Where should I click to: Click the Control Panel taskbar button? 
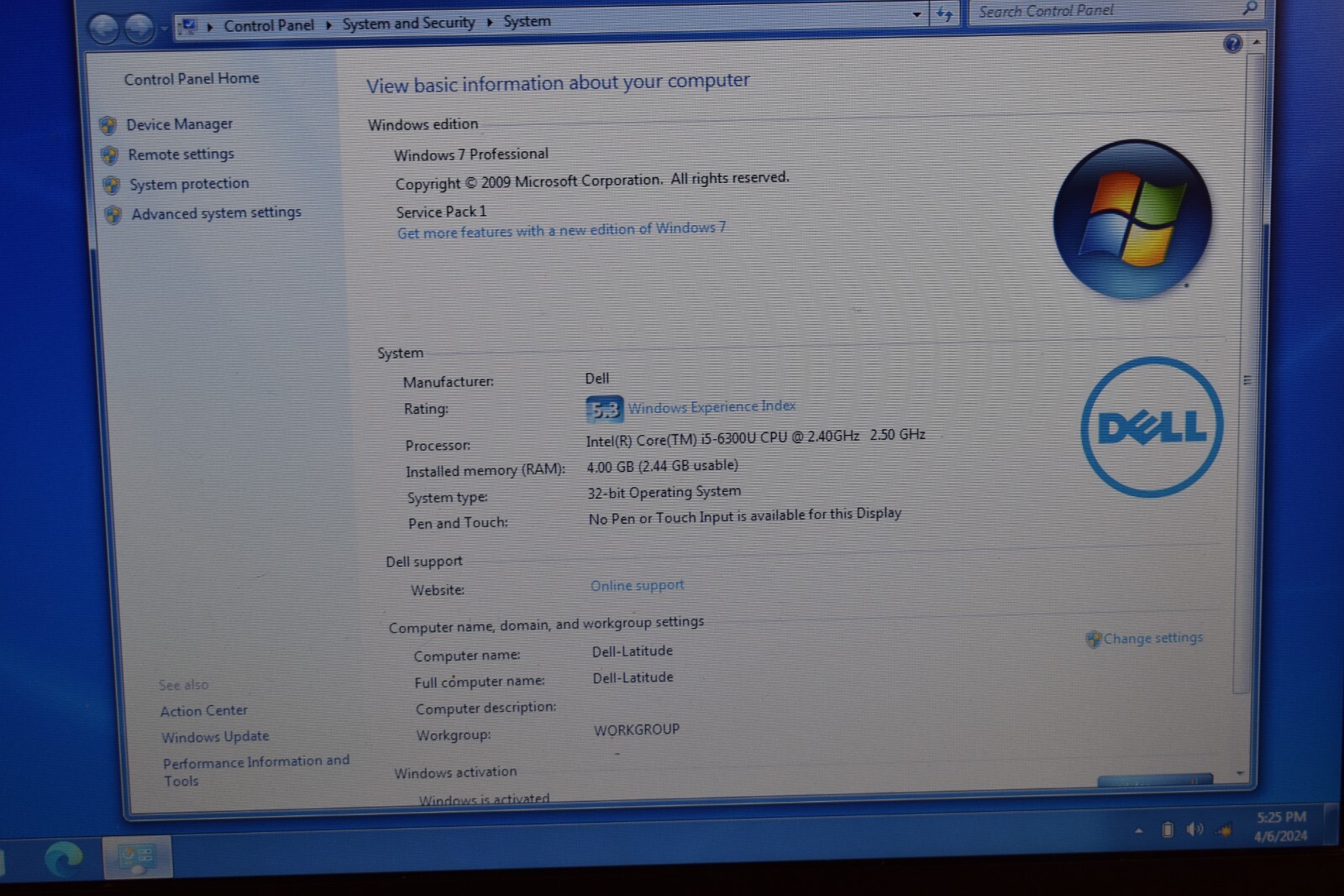137,857
